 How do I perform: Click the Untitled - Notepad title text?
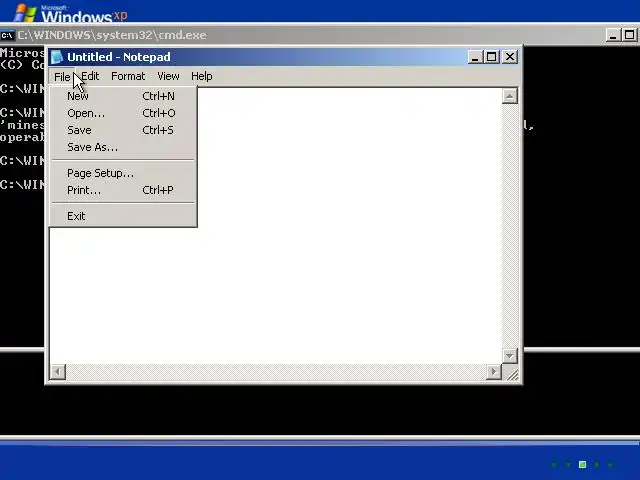click(x=119, y=57)
